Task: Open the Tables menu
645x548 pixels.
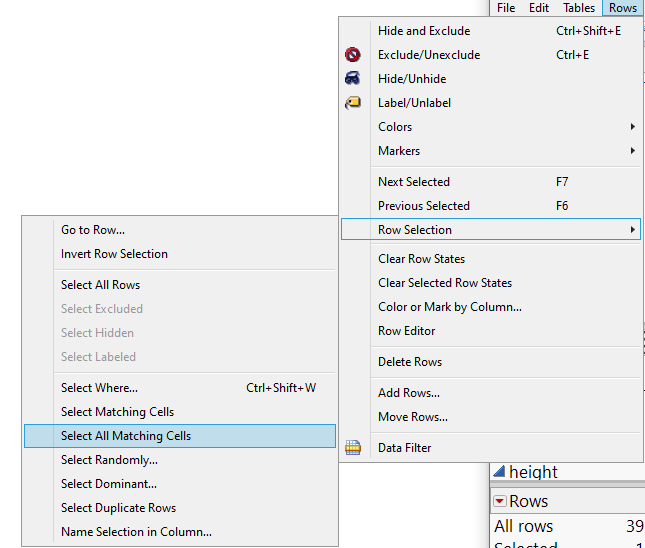Action: 579,7
